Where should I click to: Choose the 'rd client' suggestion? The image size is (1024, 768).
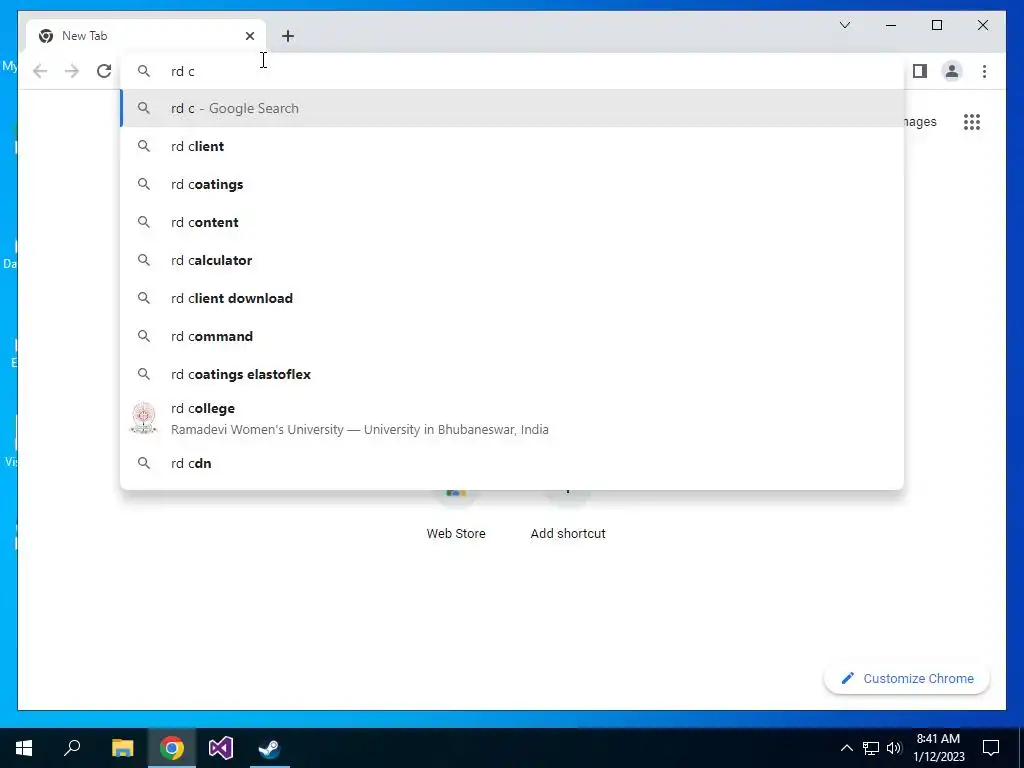[x=512, y=146]
